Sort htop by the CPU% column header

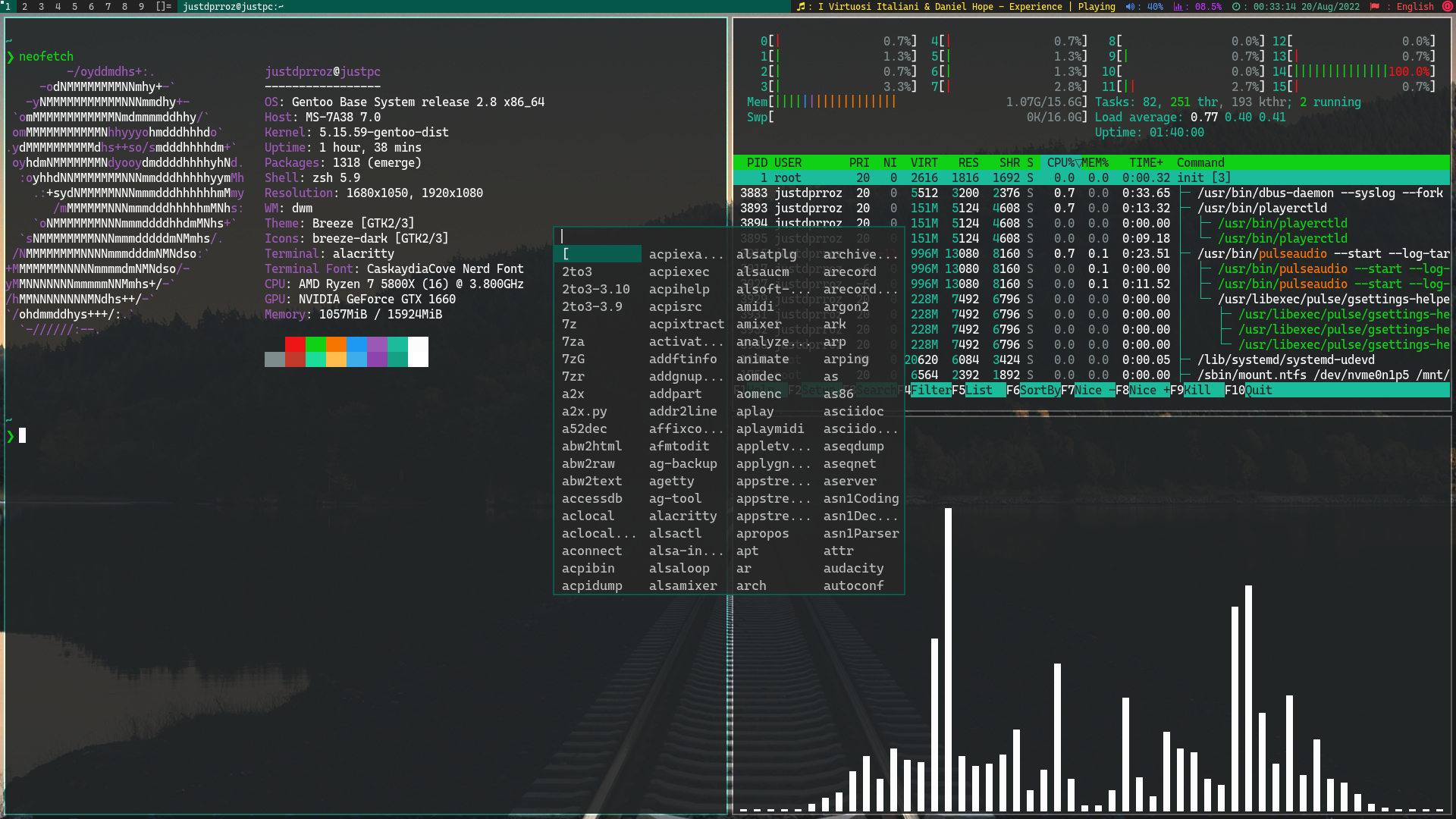click(x=1061, y=163)
